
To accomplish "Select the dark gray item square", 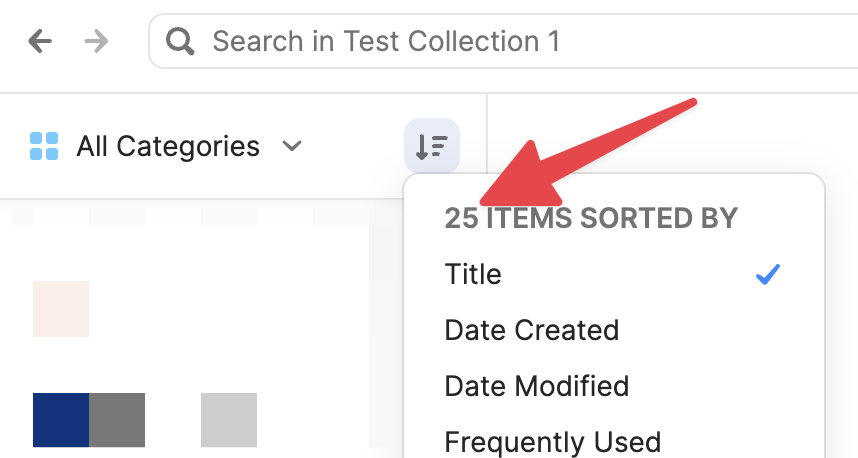I will pyautogui.click(x=117, y=420).
